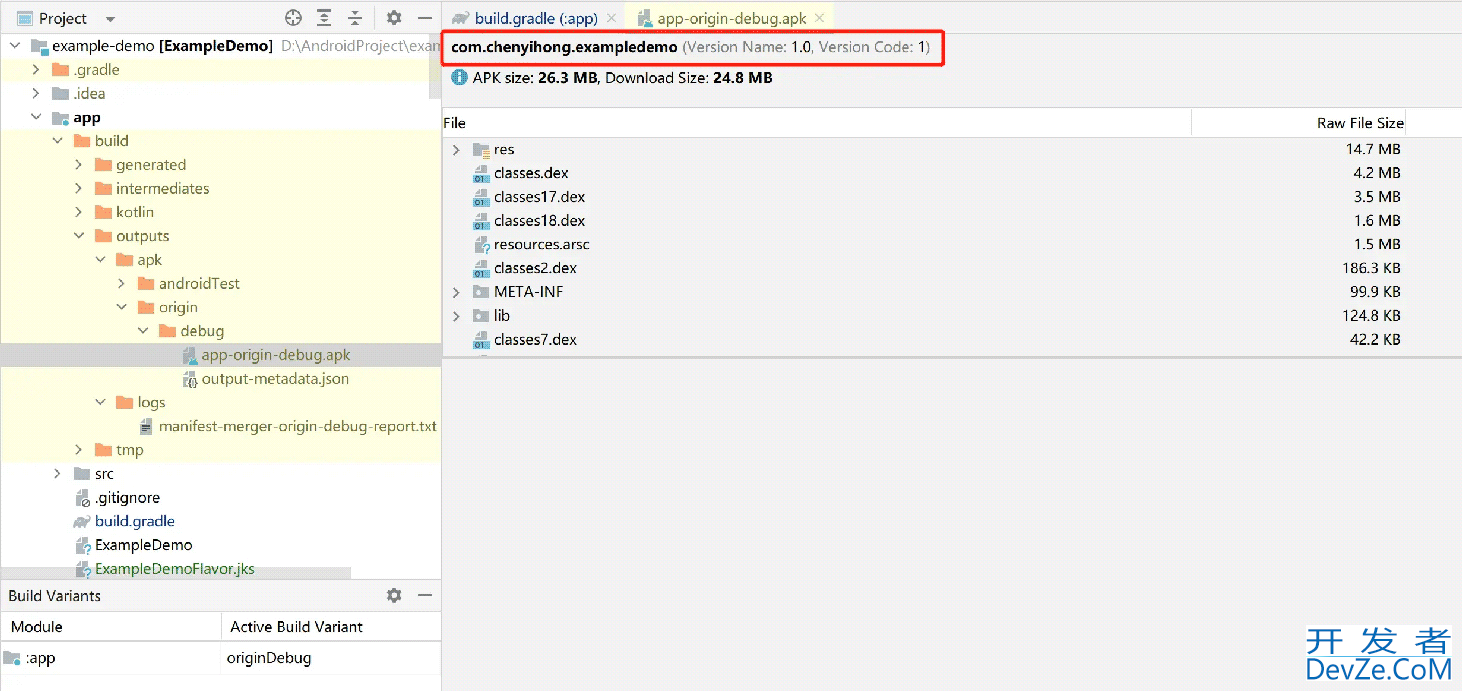Click the 14.7 MB size value
Viewport: 1462px width, 691px height.
(1373, 149)
